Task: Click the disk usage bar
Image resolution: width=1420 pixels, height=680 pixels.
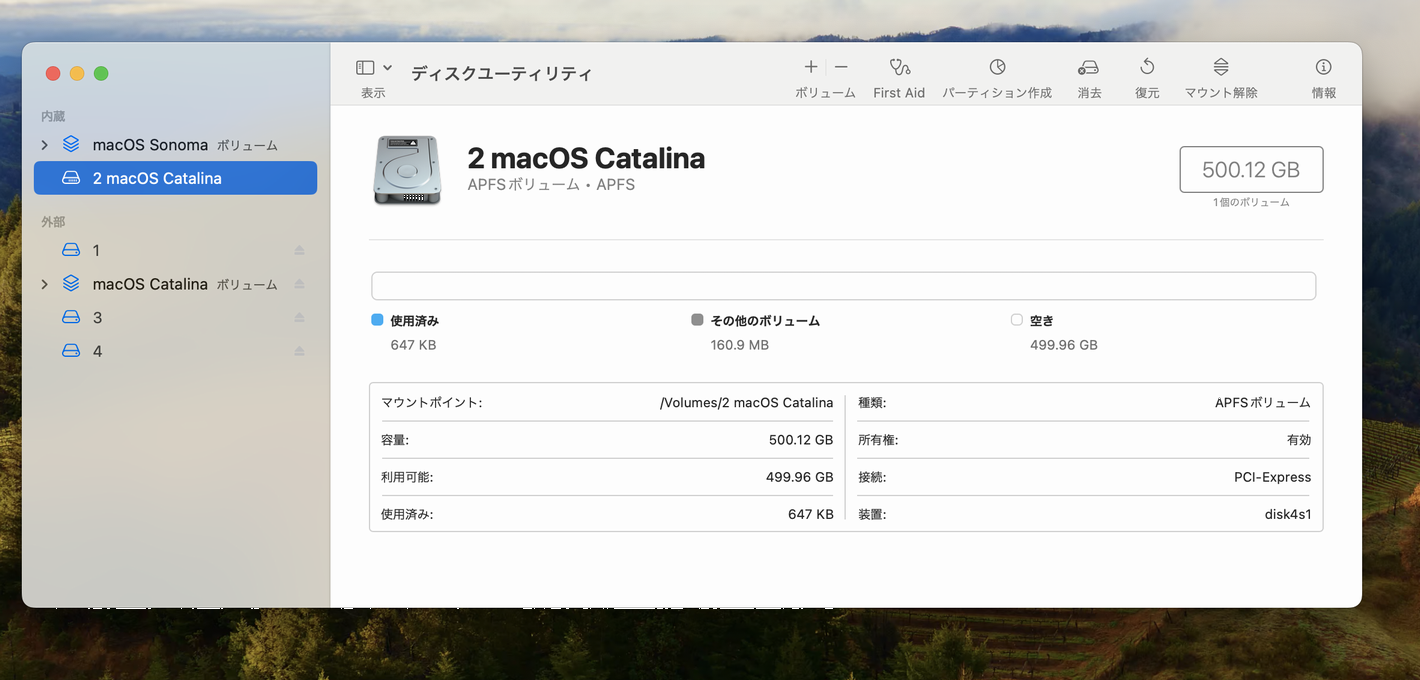Action: (843, 286)
